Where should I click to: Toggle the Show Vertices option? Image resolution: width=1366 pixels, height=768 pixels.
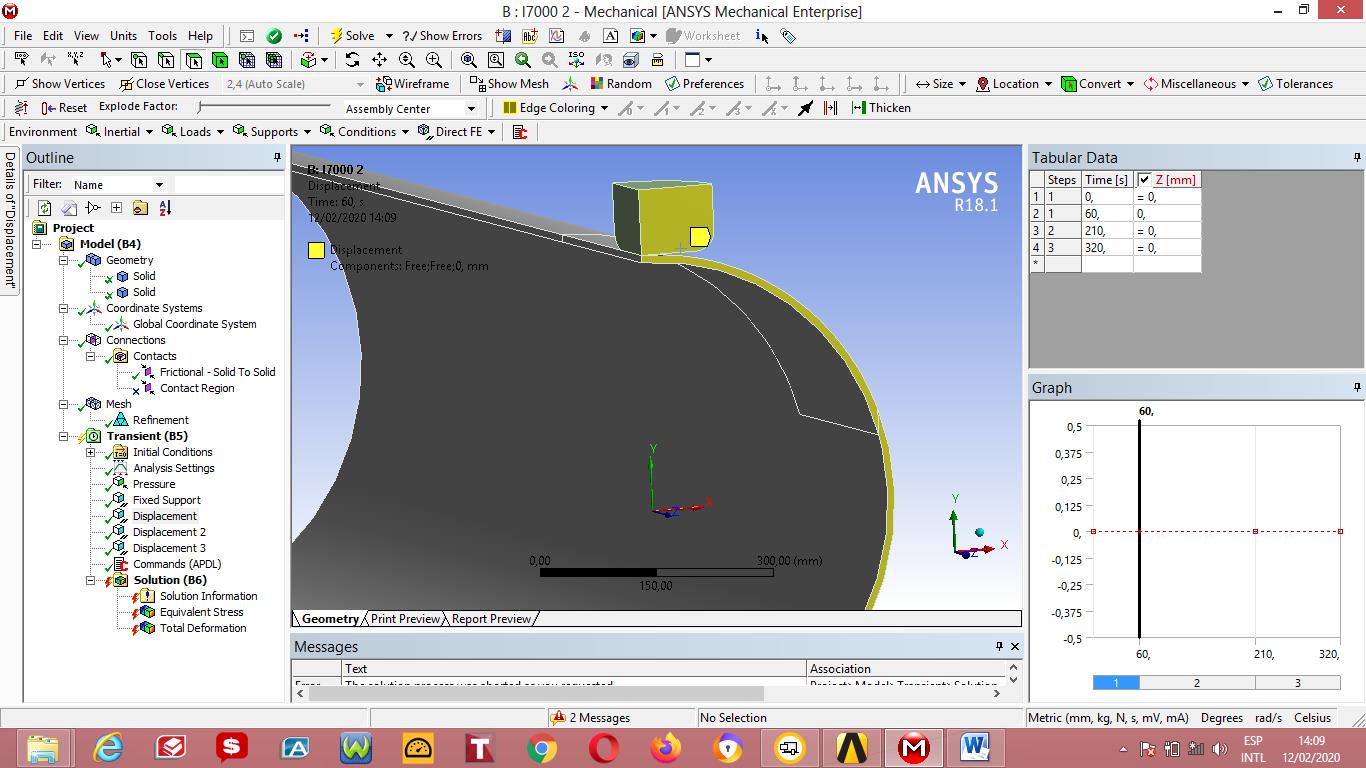[58, 84]
